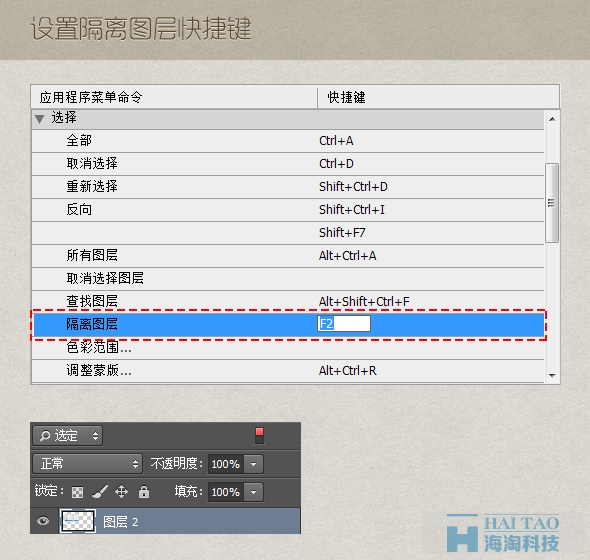Viewport: 590px width, 560px height.
Task: Select the 色彩范围... command row
Action: (288, 347)
